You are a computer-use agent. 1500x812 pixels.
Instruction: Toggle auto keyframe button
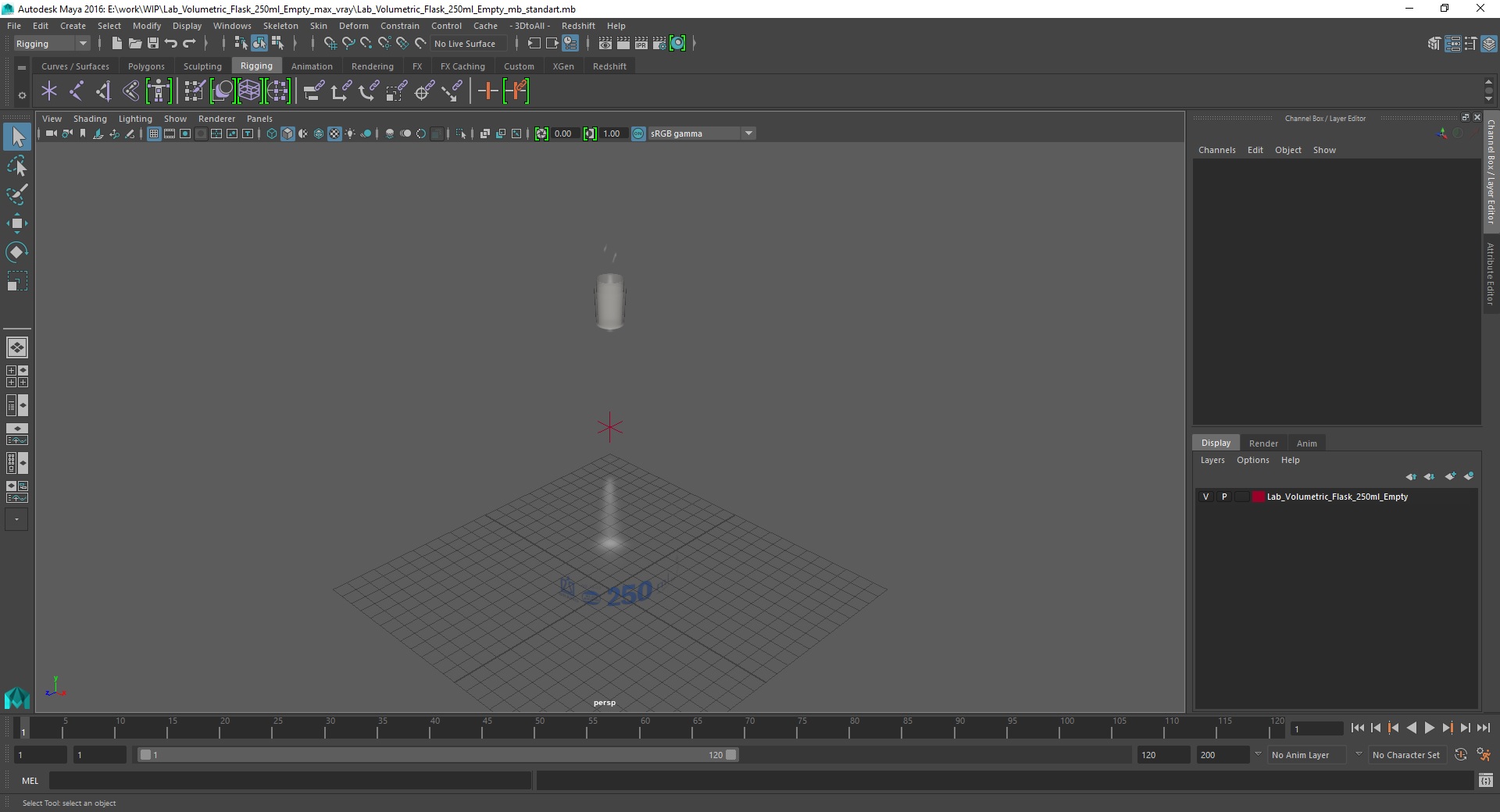point(1460,755)
